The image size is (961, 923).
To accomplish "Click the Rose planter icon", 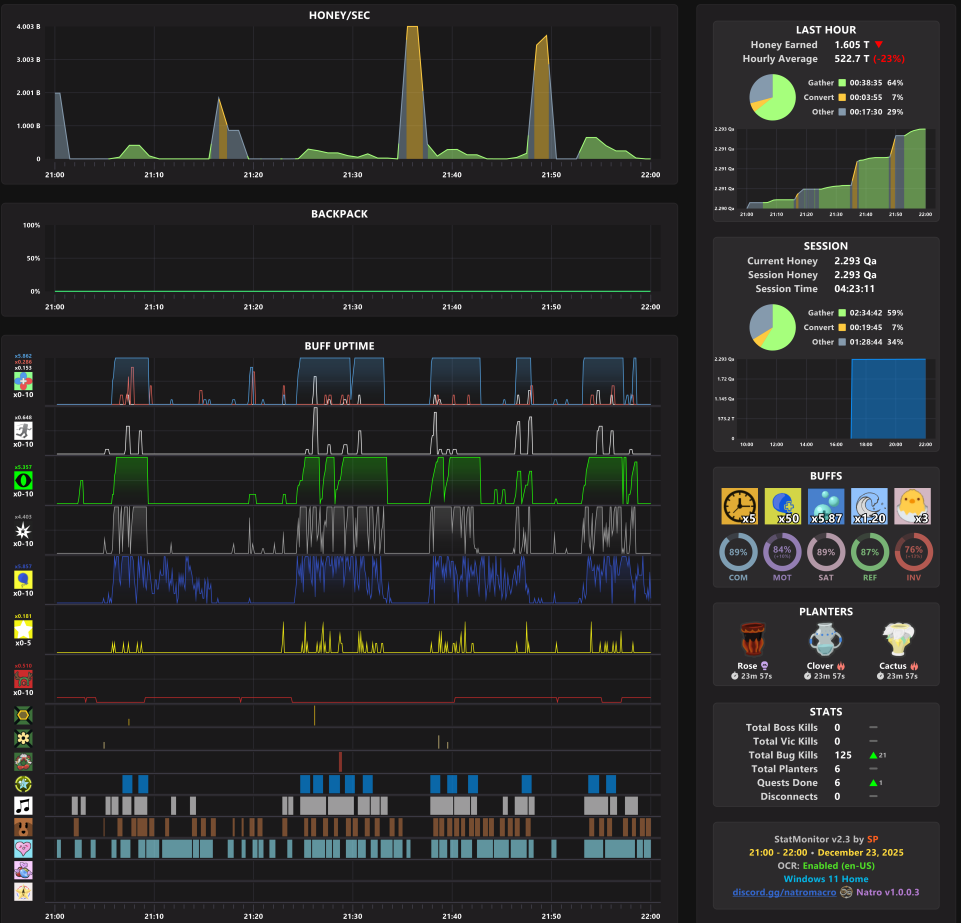I will [753, 640].
